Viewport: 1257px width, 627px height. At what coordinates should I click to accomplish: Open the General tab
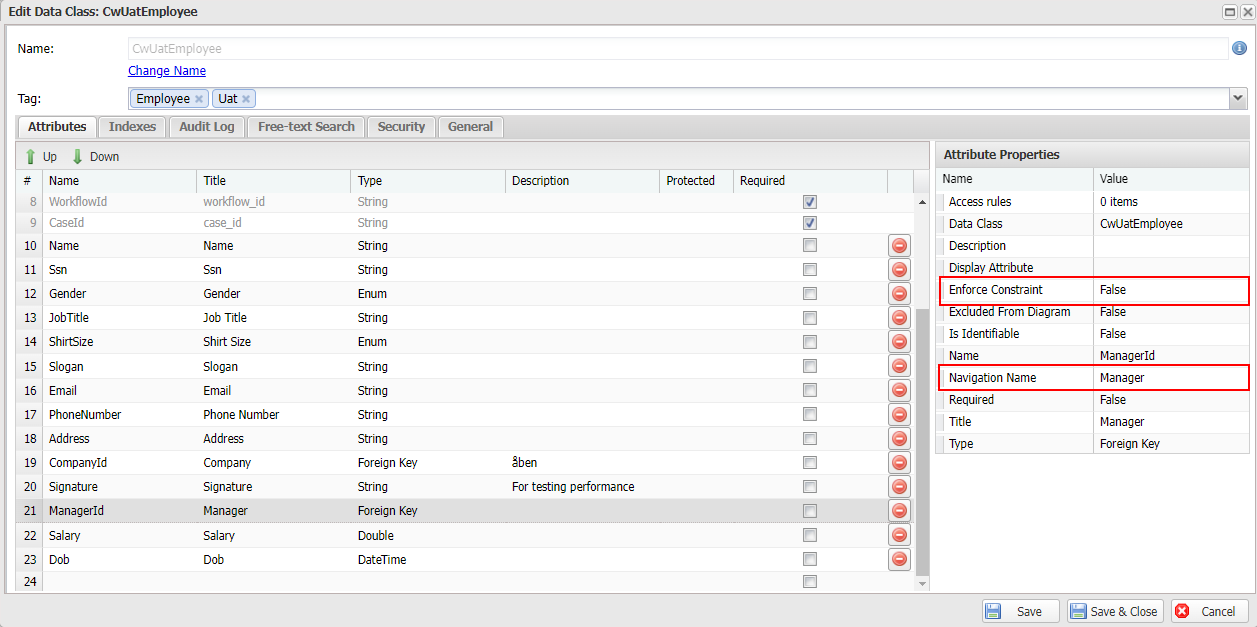click(x=470, y=127)
